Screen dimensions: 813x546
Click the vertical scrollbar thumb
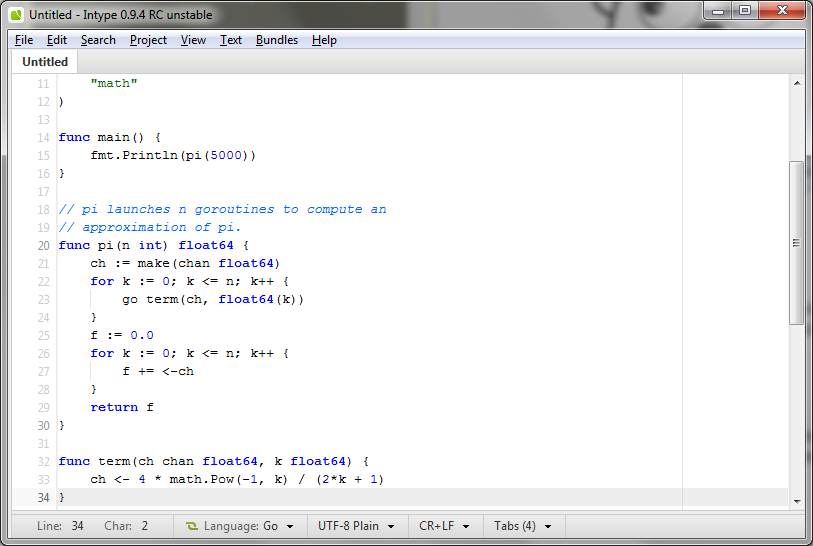point(796,243)
